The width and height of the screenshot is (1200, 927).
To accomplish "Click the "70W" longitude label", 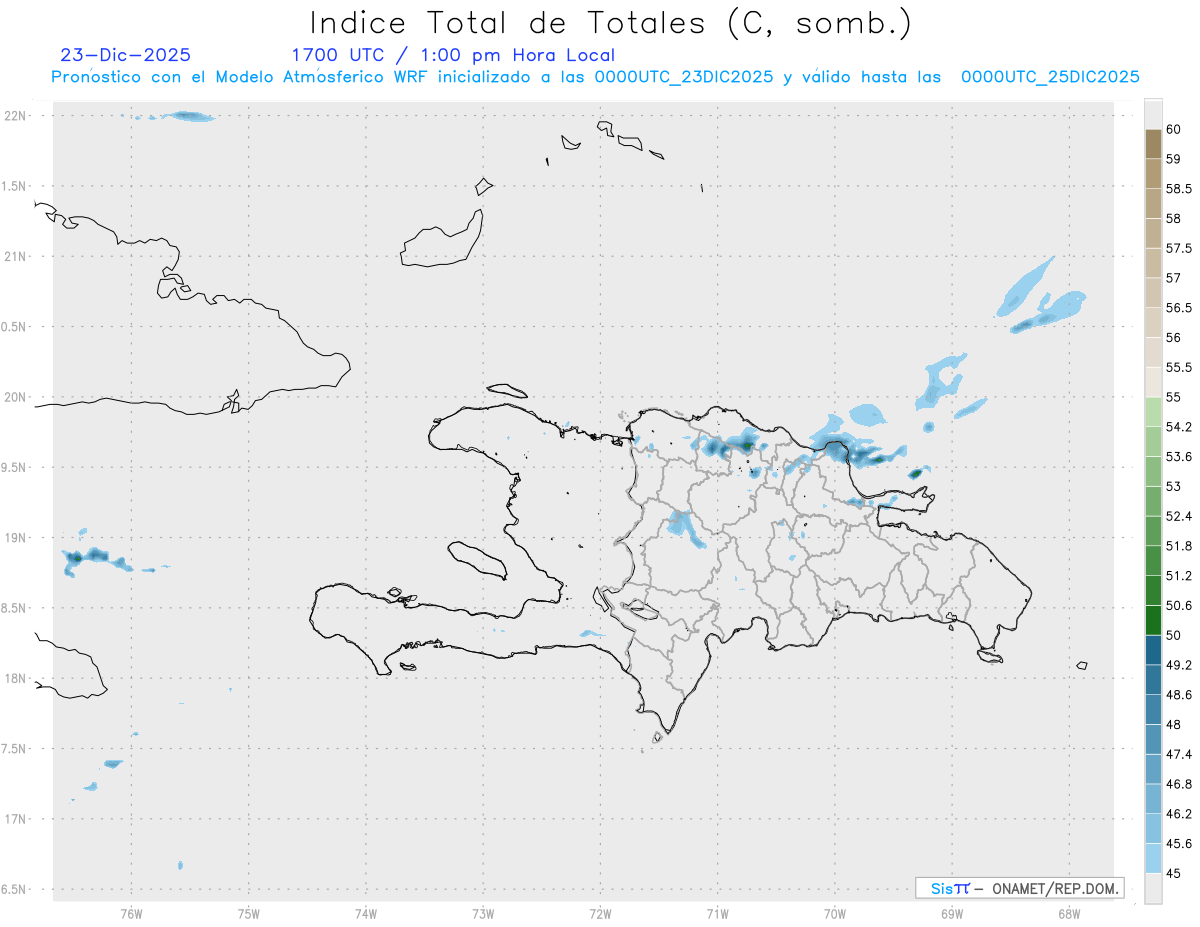I will [835, 913].
